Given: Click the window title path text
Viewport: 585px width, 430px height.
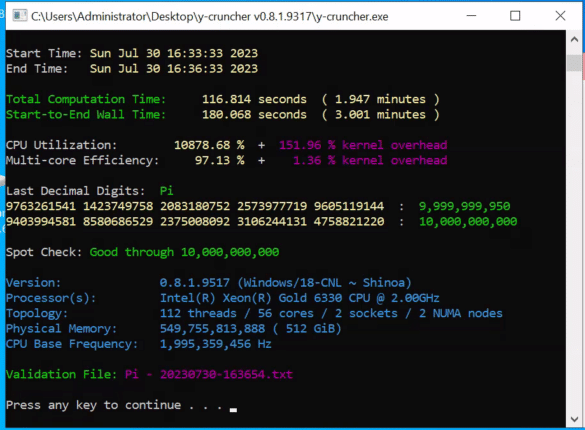Looking at the screenshot, I should [x=210, y=16].
